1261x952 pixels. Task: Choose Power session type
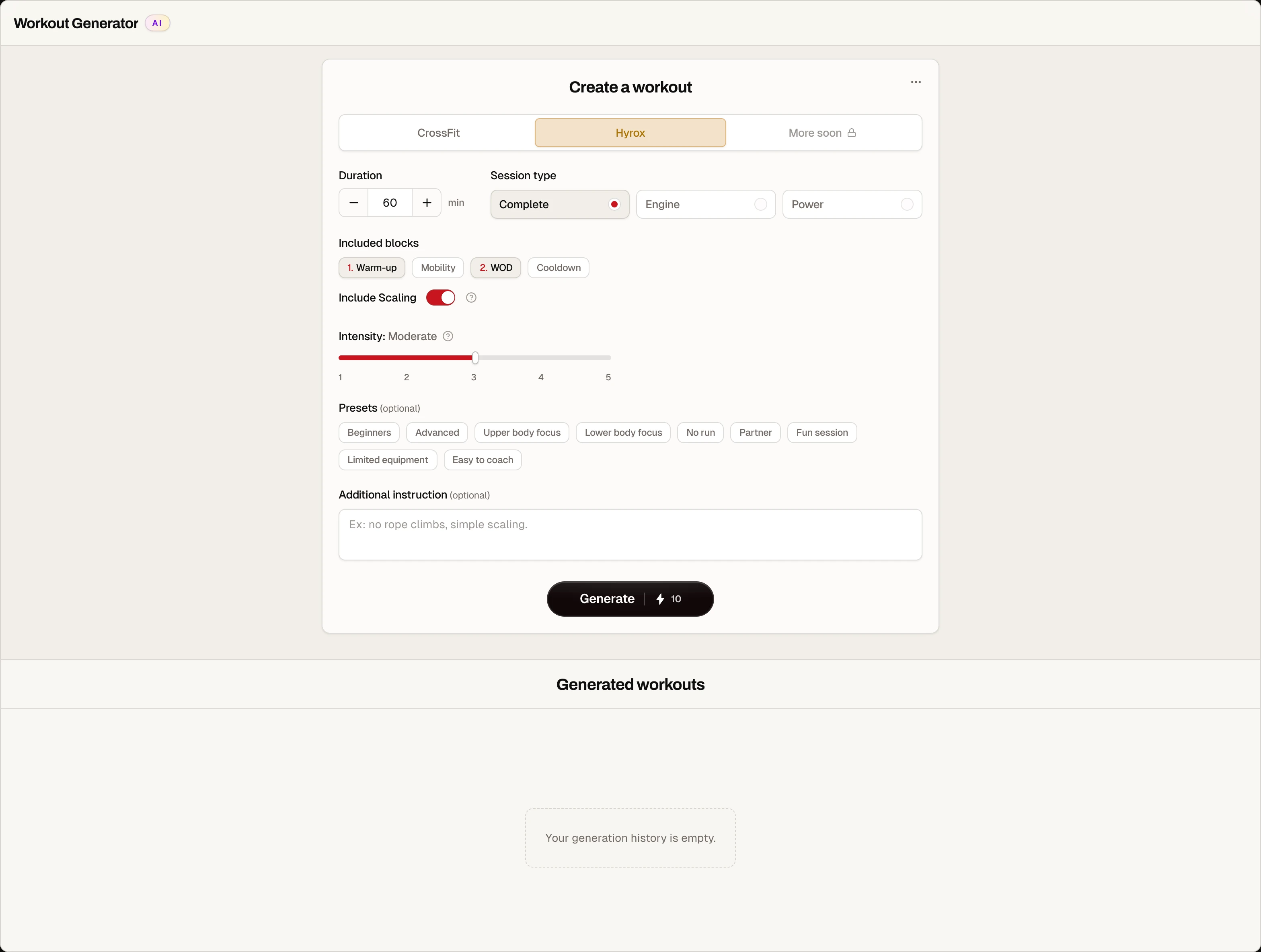852,204
